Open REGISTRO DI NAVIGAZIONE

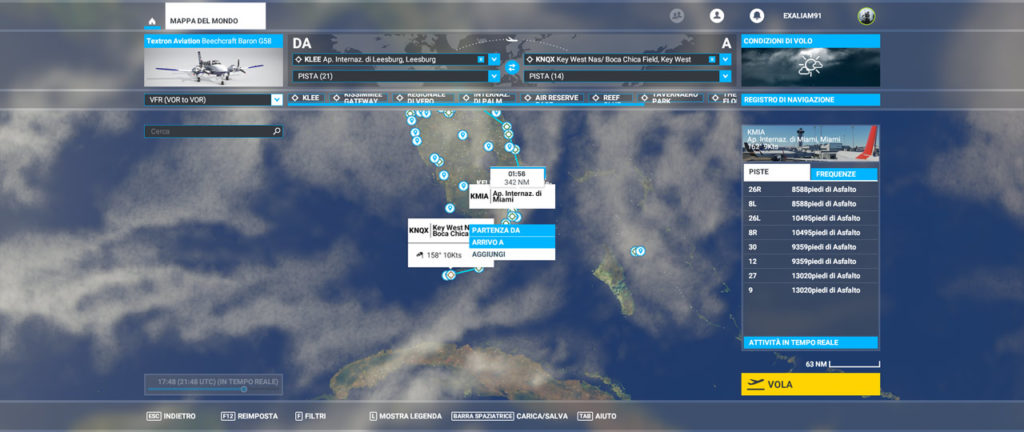coord(810,100)
